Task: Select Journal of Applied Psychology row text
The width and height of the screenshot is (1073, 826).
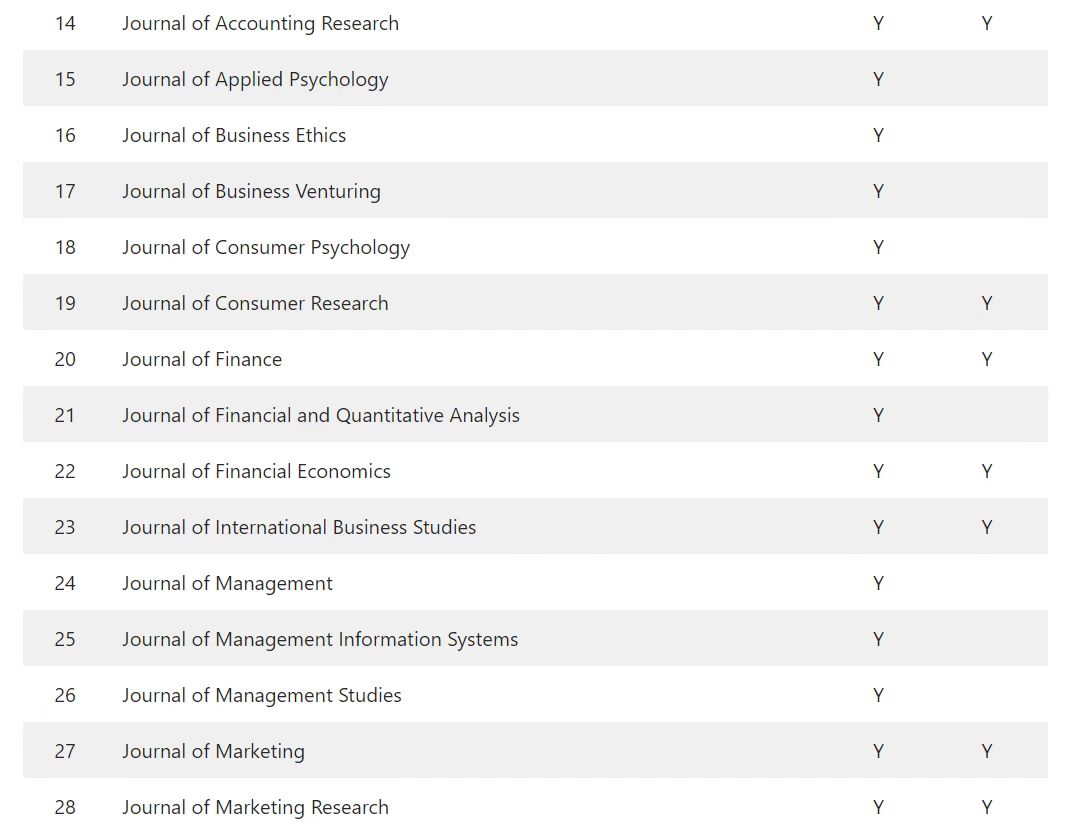Action: (255, 79)
